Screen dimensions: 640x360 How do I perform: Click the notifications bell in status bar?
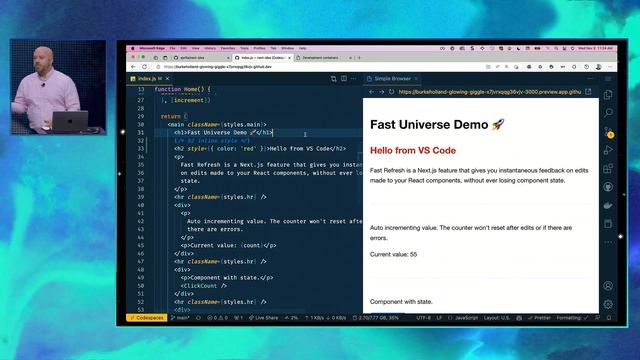609,318
